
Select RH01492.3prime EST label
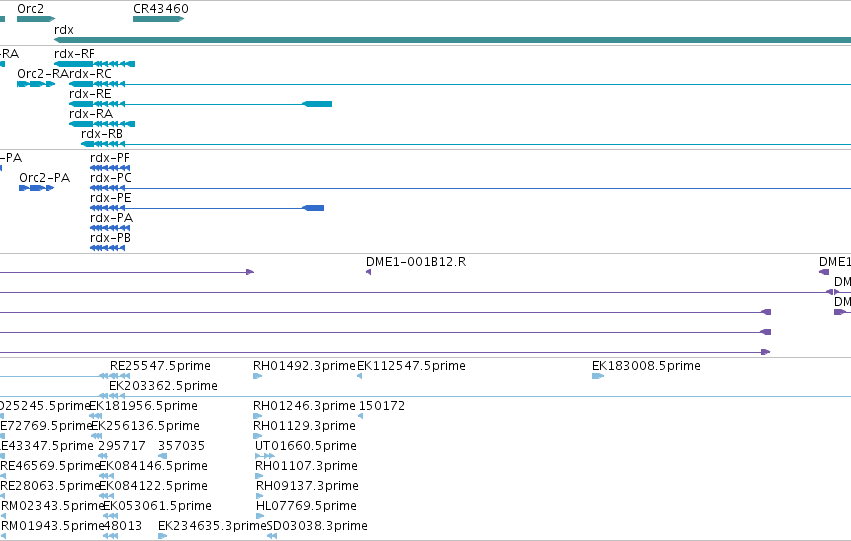point(304,366)
